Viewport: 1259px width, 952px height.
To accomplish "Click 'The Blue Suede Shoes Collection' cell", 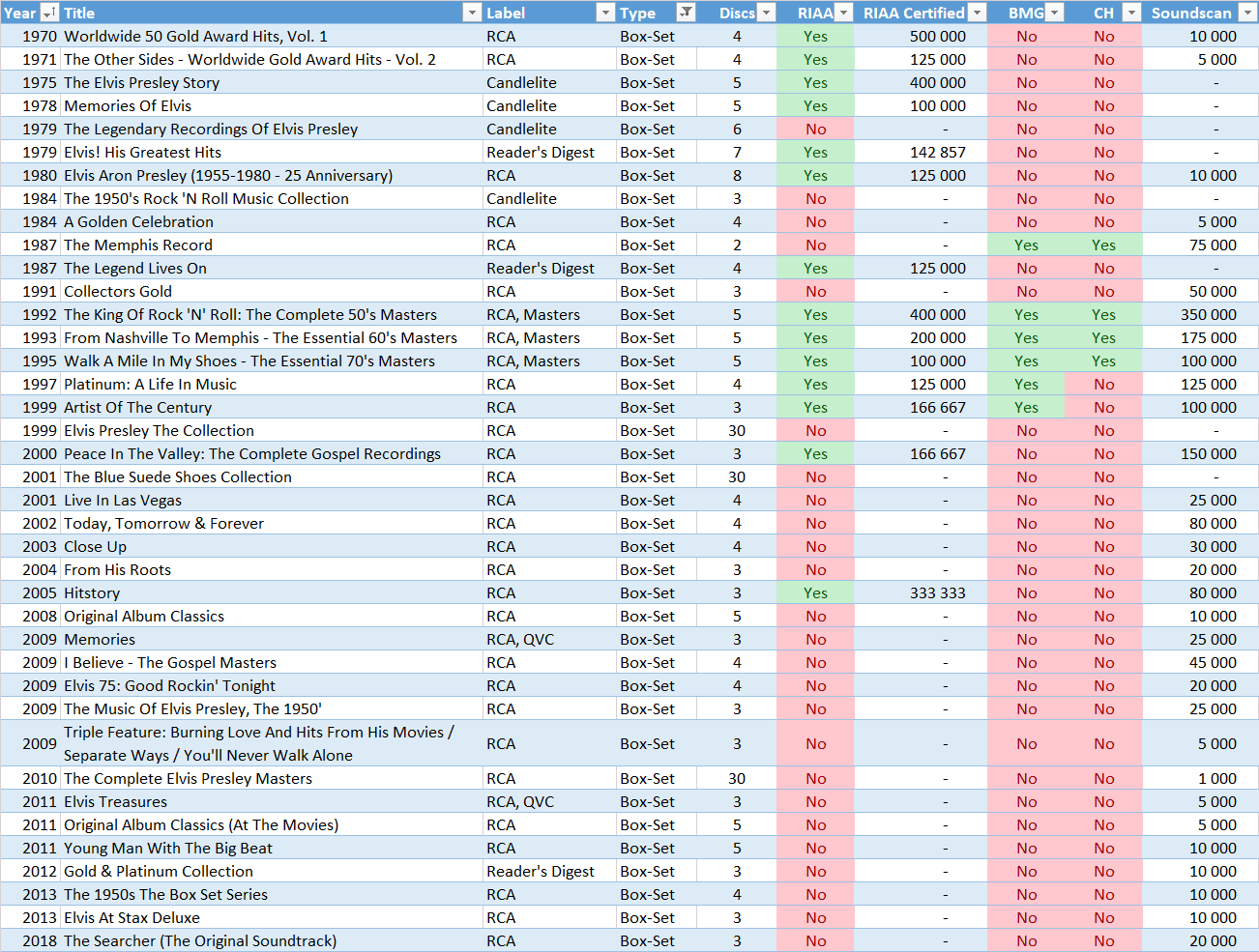I will tap(272, 476).
